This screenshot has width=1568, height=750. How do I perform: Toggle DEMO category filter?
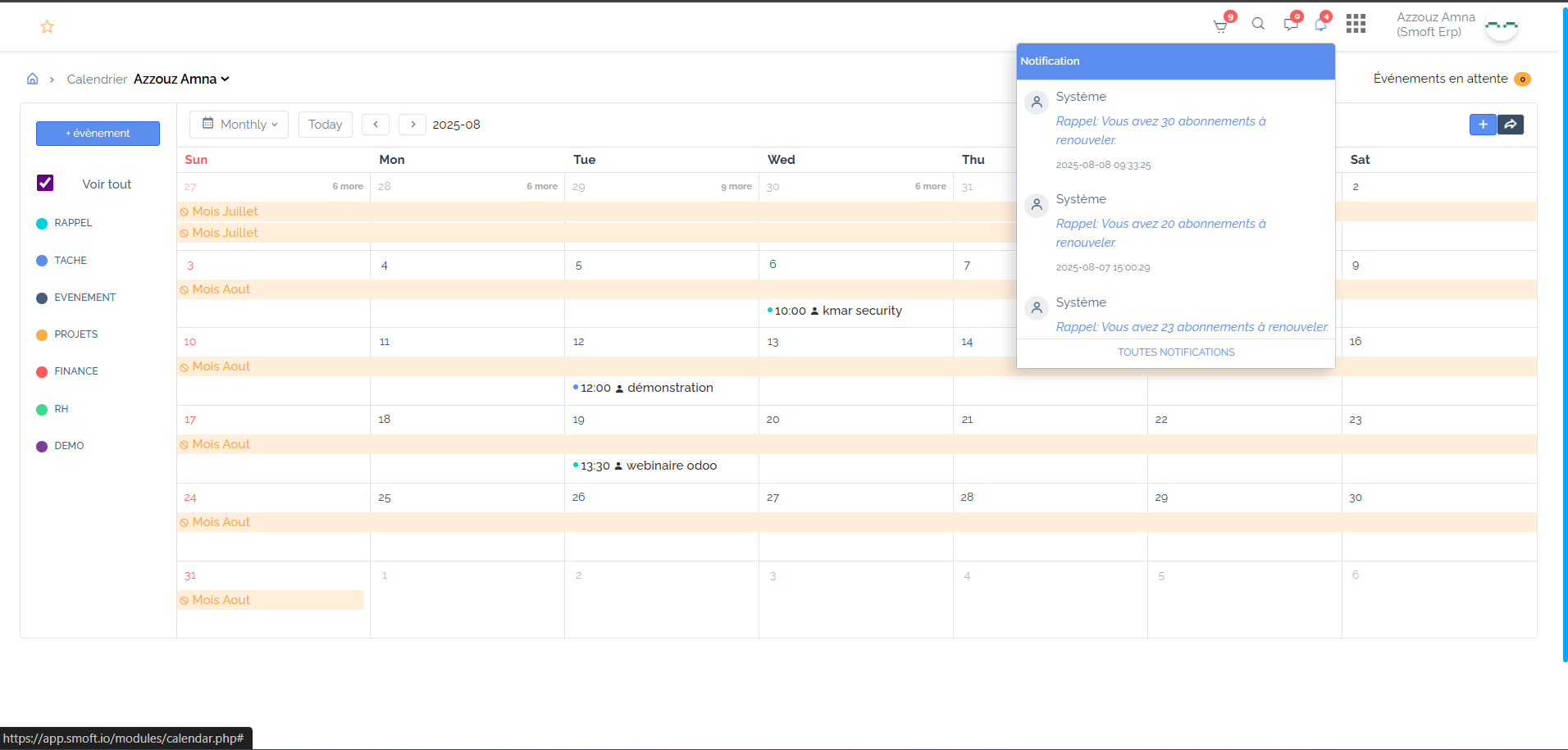[61, 446]
